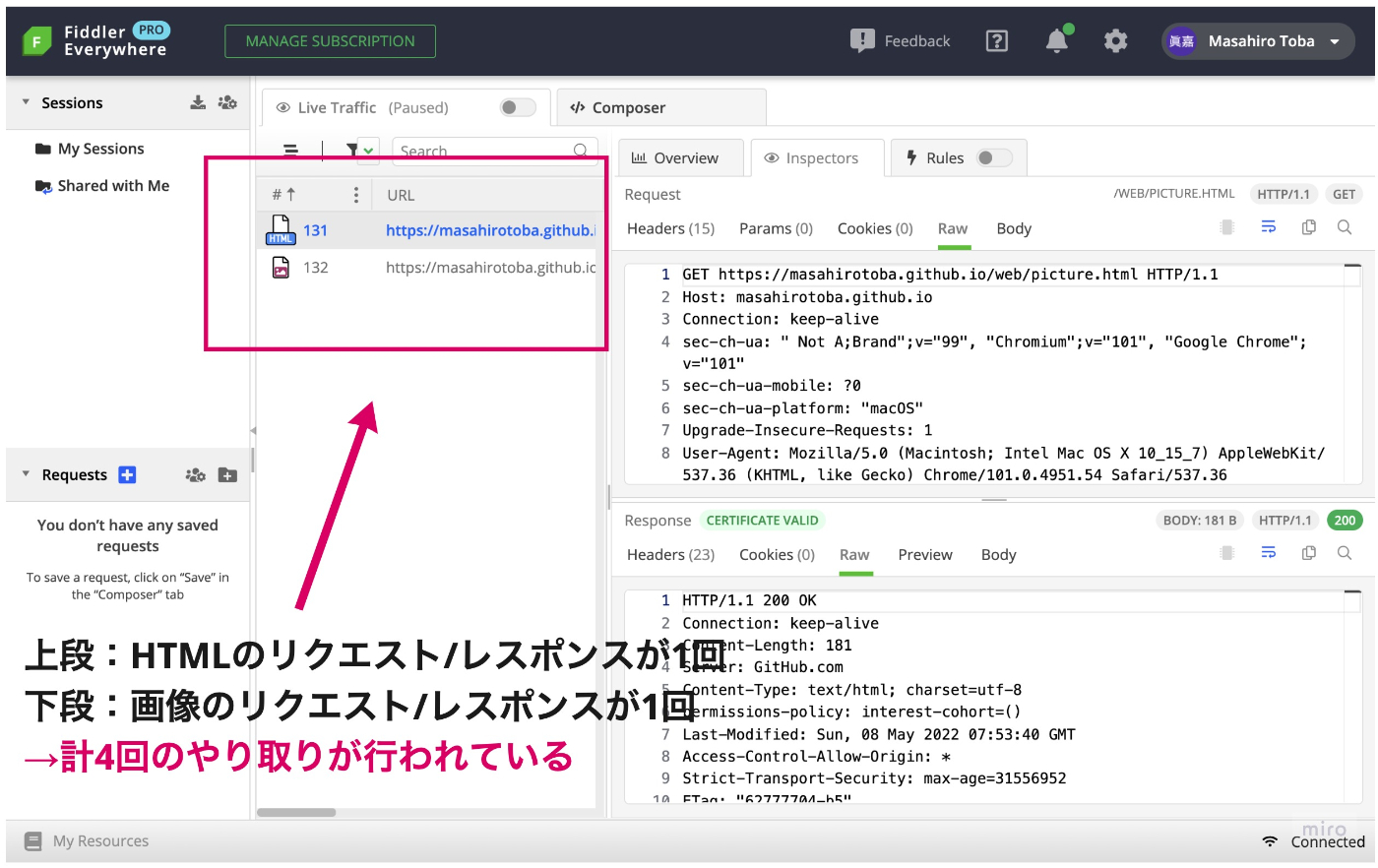Click the My Resources book icon
1378x868 pixels.
coord(33,841)
